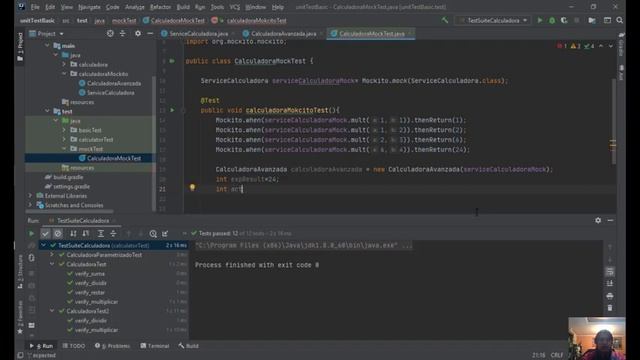Run the test from gutter arrow at calculadoraMokcitoTest
Screen dimensions: 640x360
pyautogui.click(x=172, y=110)
